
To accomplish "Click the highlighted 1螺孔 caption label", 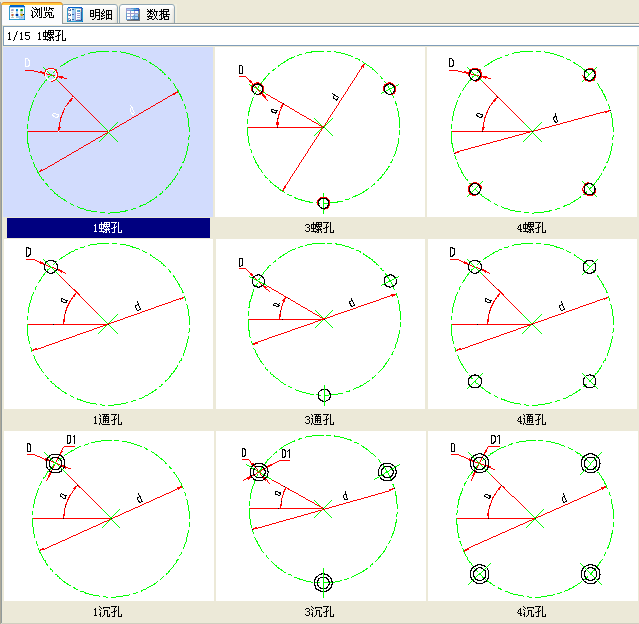I will click(108, 228).
